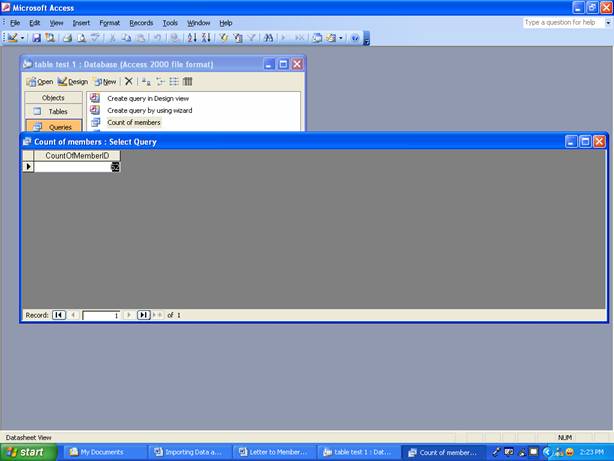Select 'Create query by using wizard'

click(x=150, y=110)
